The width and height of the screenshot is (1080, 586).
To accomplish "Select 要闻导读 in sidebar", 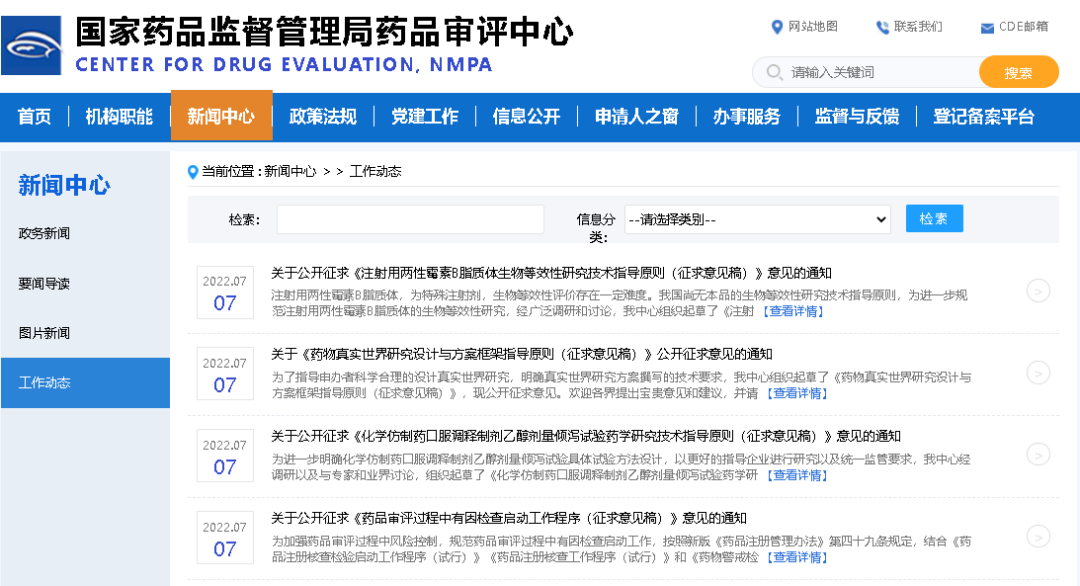I will coord(44,284).
